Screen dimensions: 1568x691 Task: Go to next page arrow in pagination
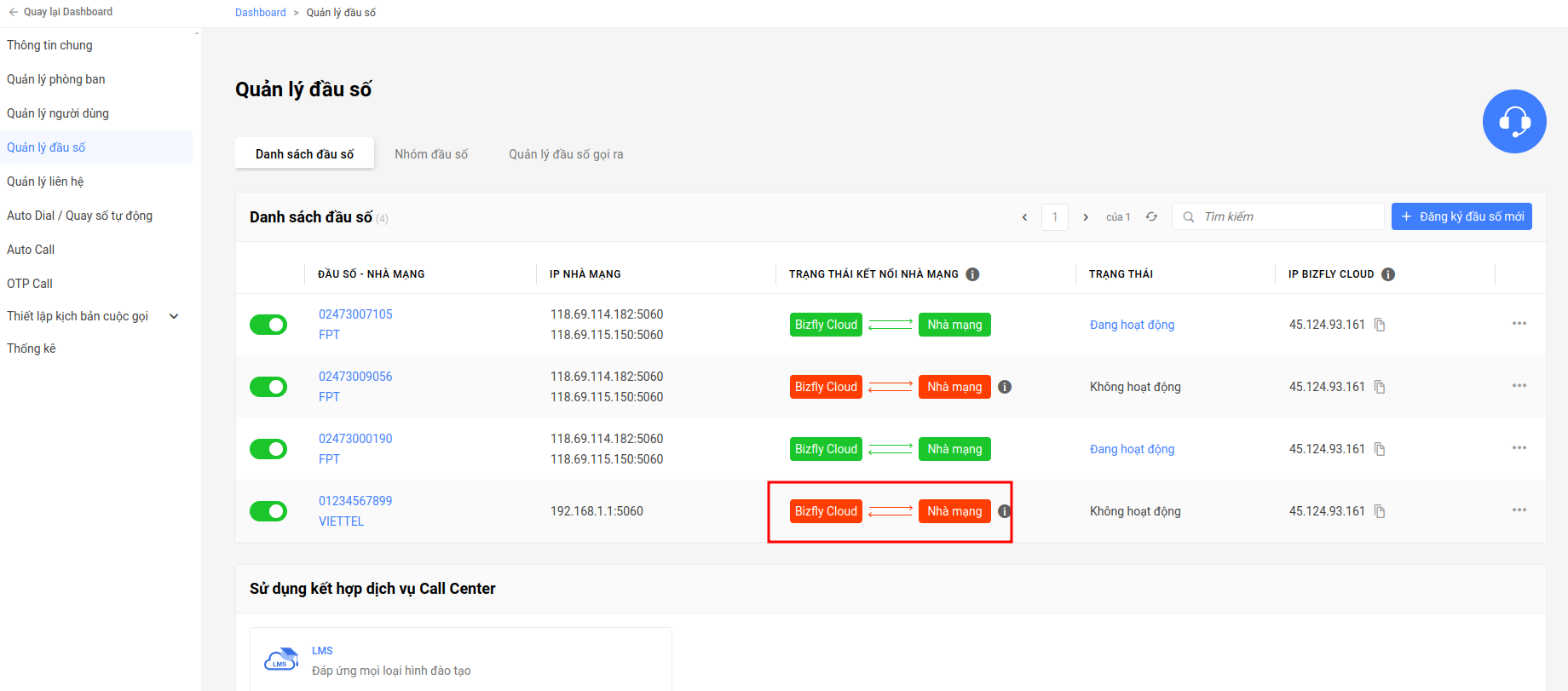click(x=1086, y=217)
